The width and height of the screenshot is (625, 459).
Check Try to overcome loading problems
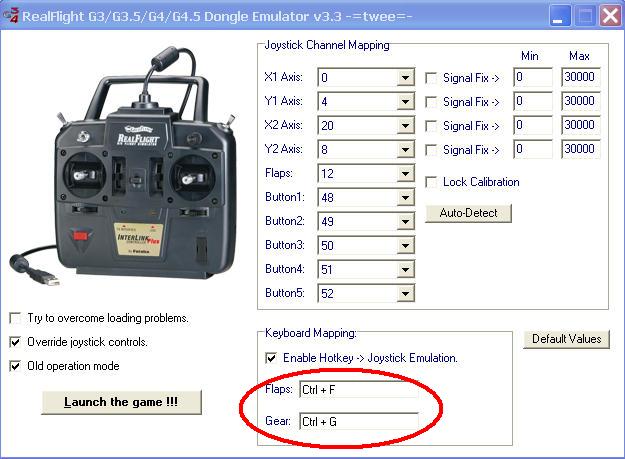click(x=15, y=318)
